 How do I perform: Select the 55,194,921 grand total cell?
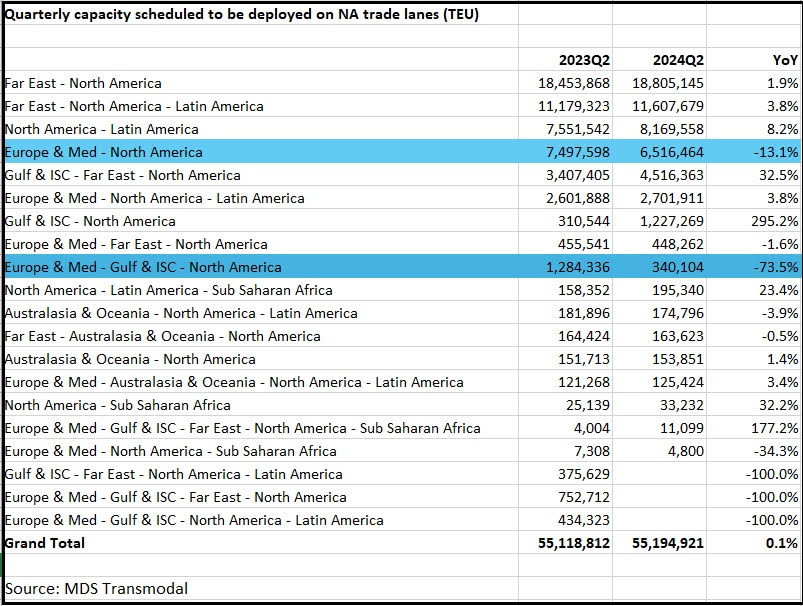[x=668, y=543]
